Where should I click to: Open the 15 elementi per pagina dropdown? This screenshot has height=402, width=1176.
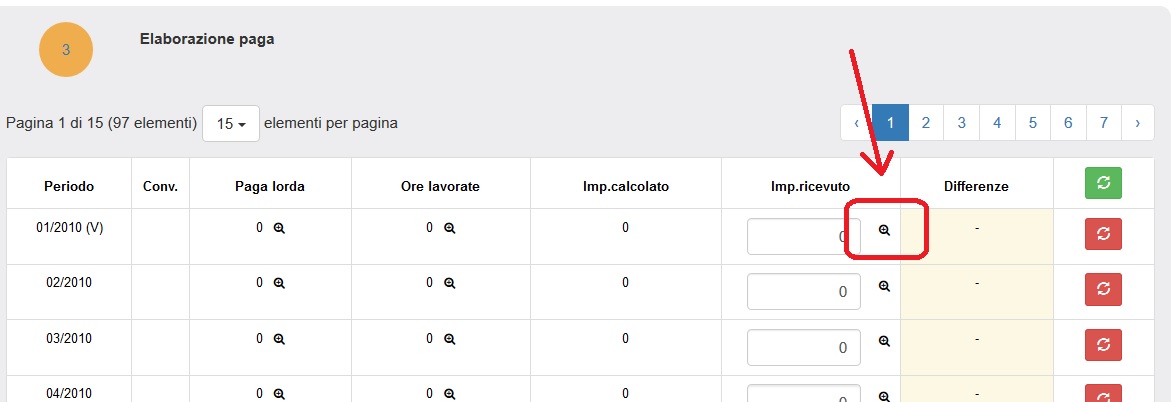231,124
